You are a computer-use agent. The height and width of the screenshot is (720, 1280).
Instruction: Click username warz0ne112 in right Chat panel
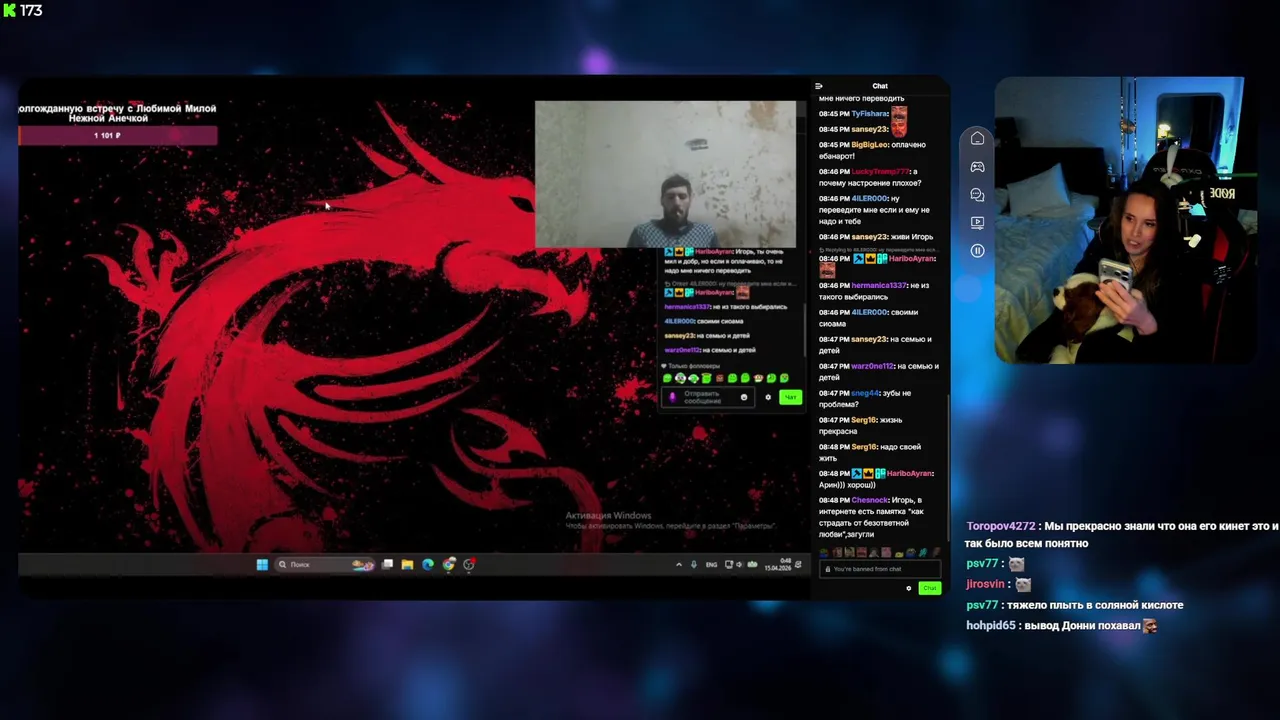point(872,366)
